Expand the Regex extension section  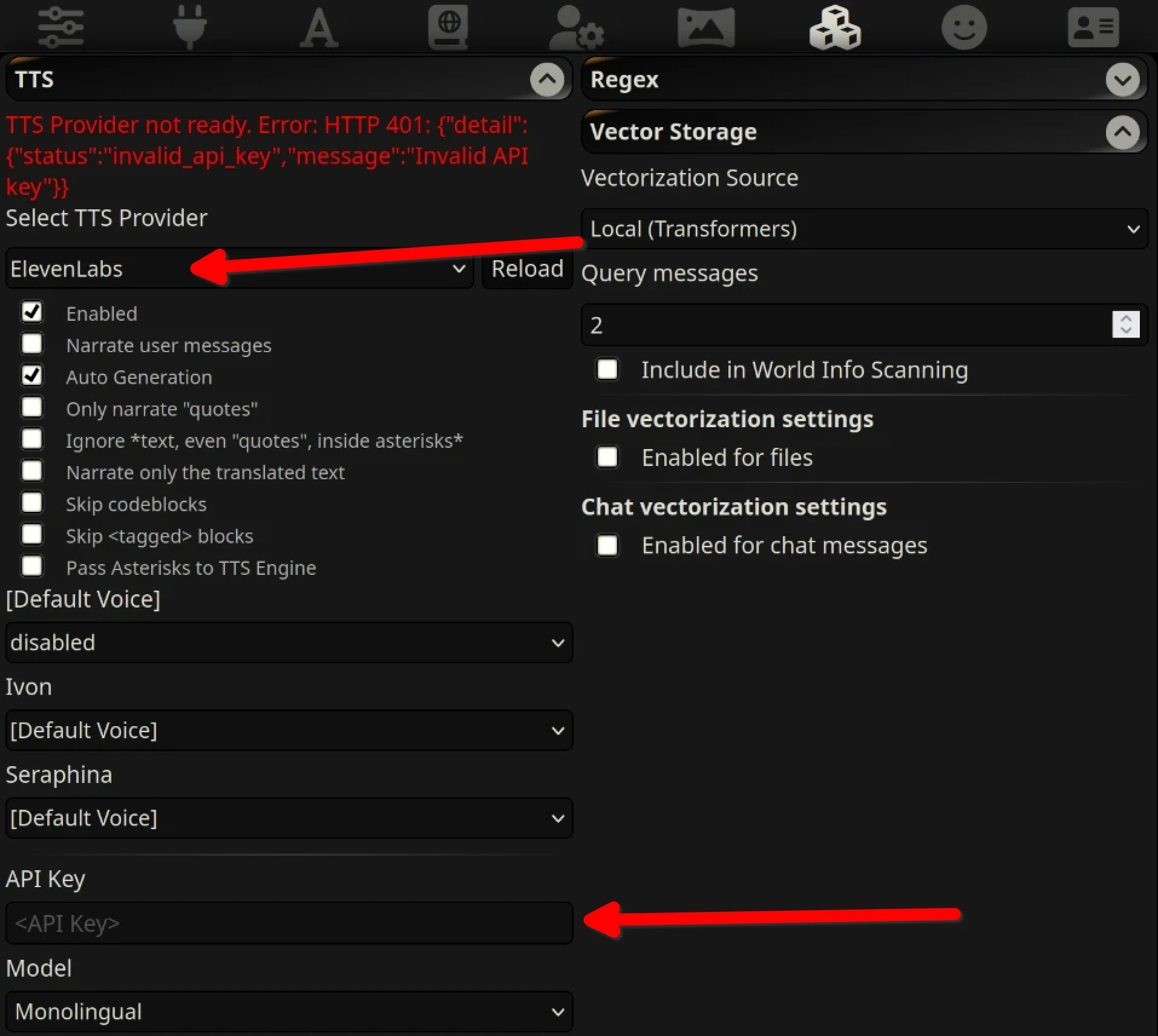pos(1122,79)
